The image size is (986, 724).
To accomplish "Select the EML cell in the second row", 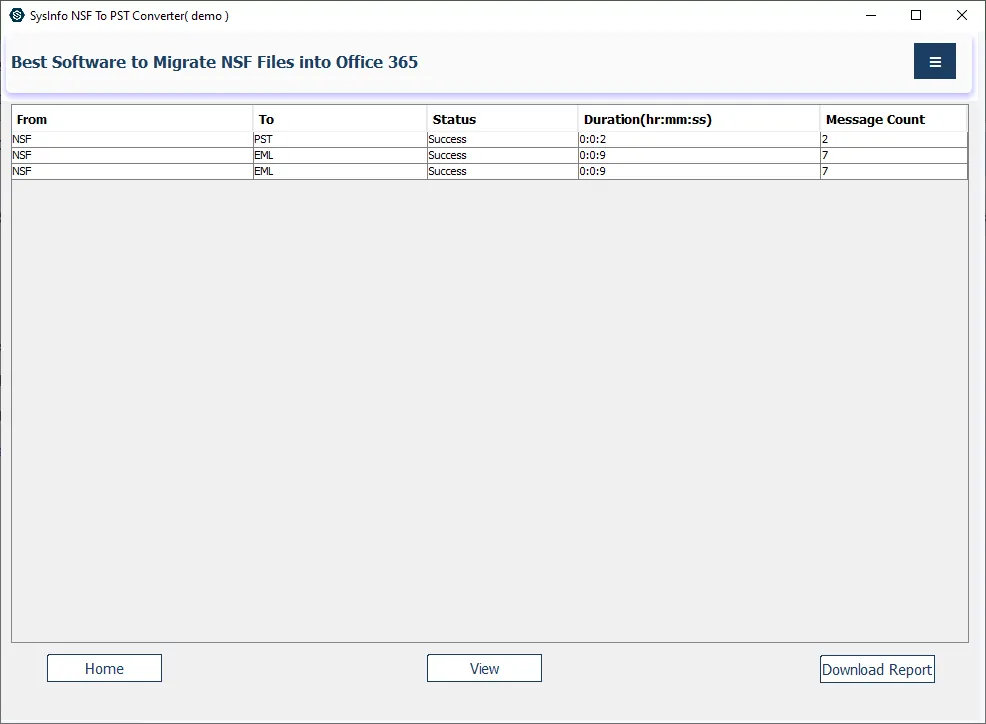I will pyautogui.click(x=340, y=156).
